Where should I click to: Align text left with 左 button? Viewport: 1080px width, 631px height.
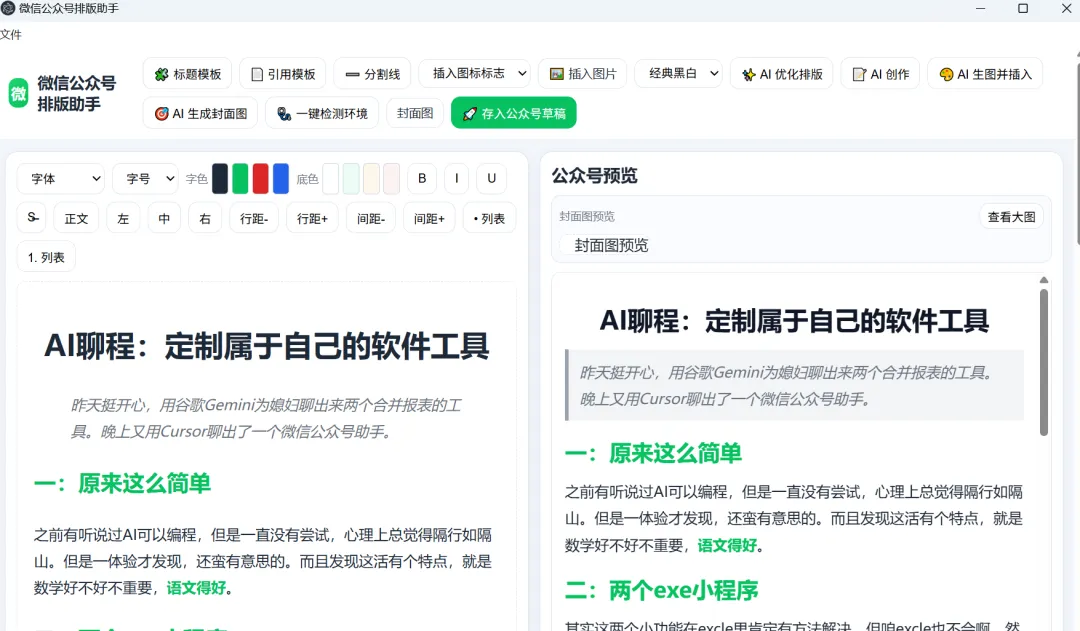click(123, 218)
